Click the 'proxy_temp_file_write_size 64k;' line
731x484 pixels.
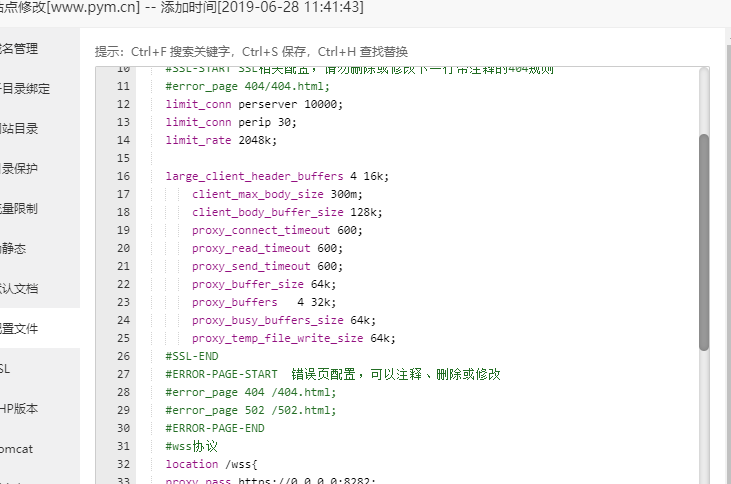coord(294,339)
